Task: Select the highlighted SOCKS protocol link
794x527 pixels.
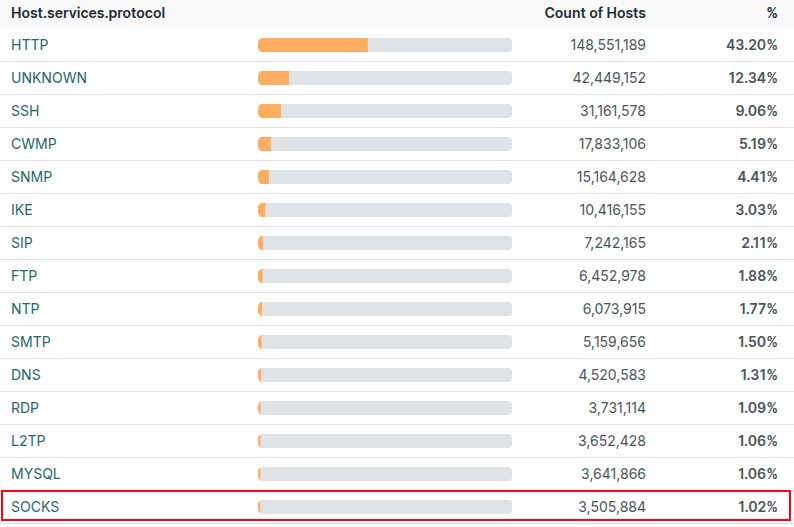Action: 35,507
